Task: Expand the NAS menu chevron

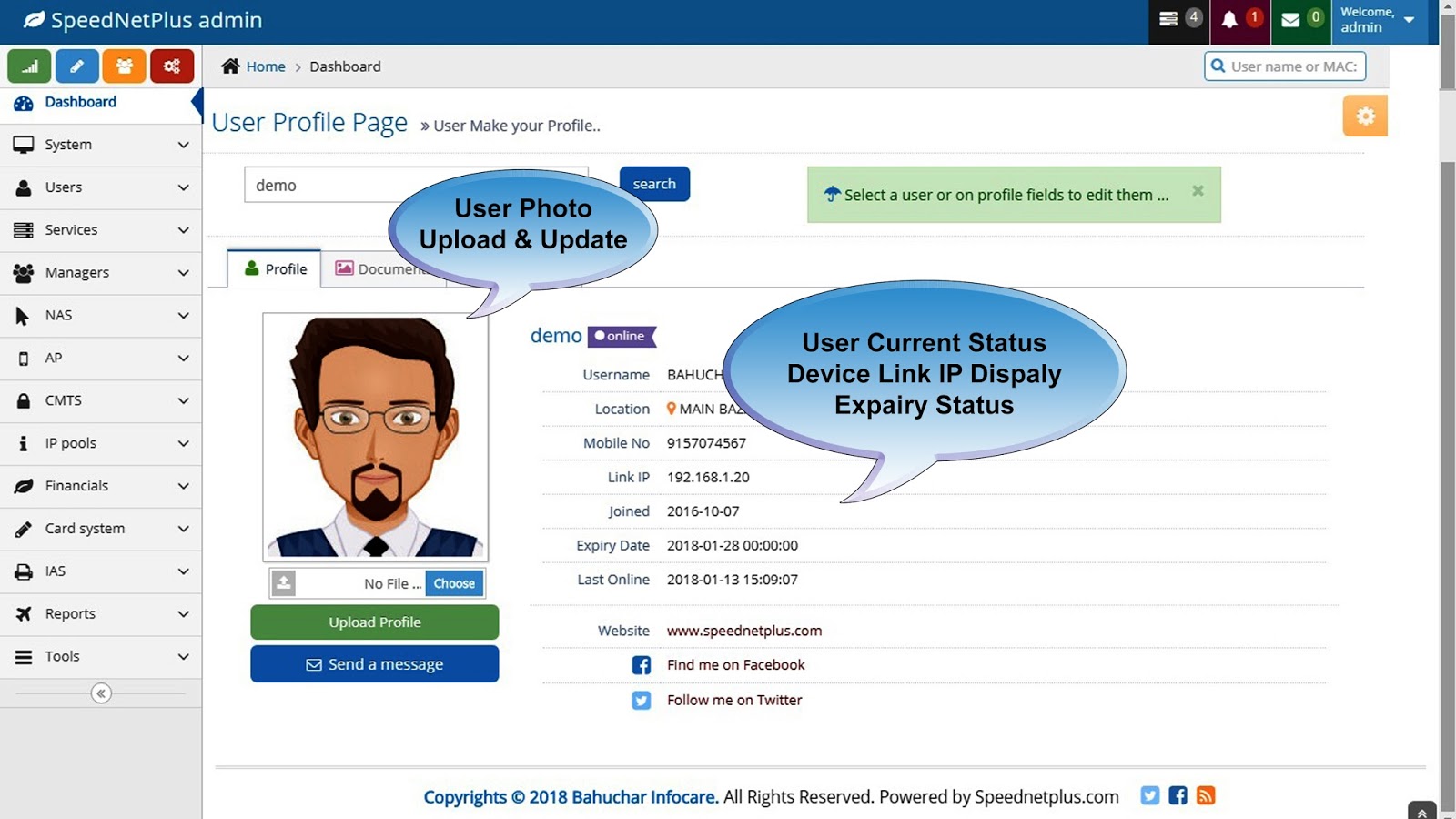Action: [x=183, y=316]
